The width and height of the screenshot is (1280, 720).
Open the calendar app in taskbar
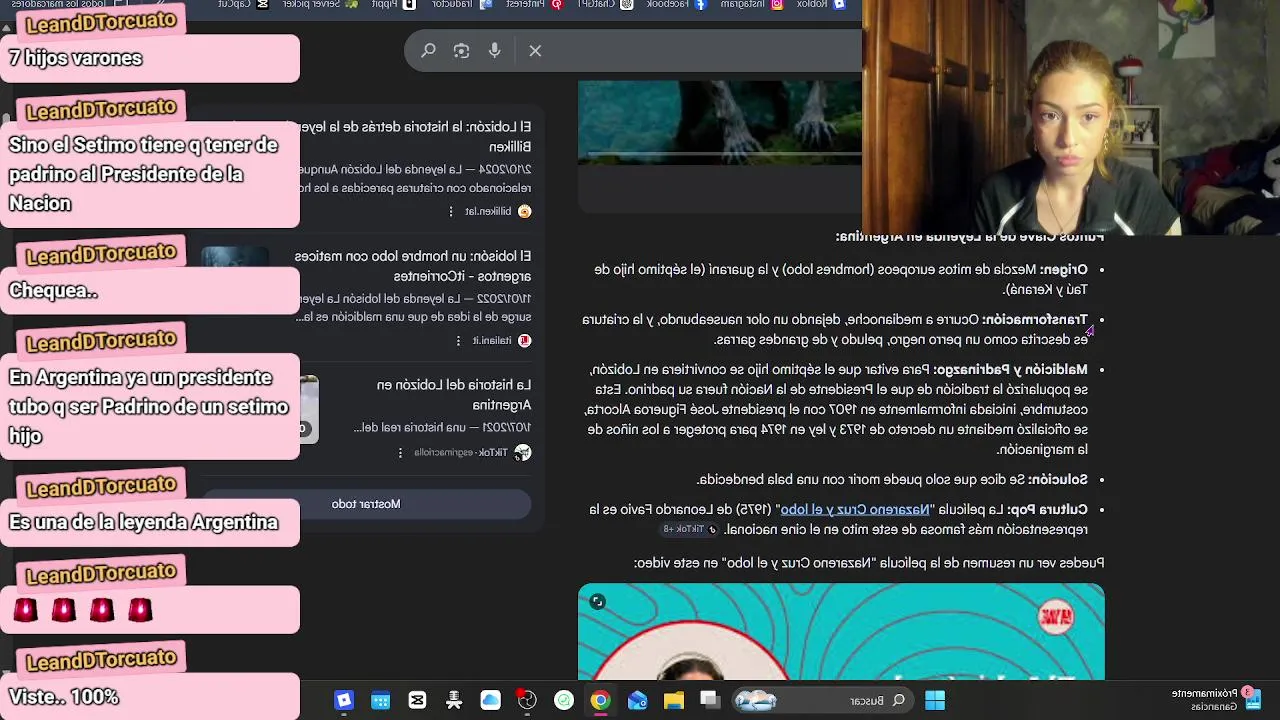tap(381, 700)
